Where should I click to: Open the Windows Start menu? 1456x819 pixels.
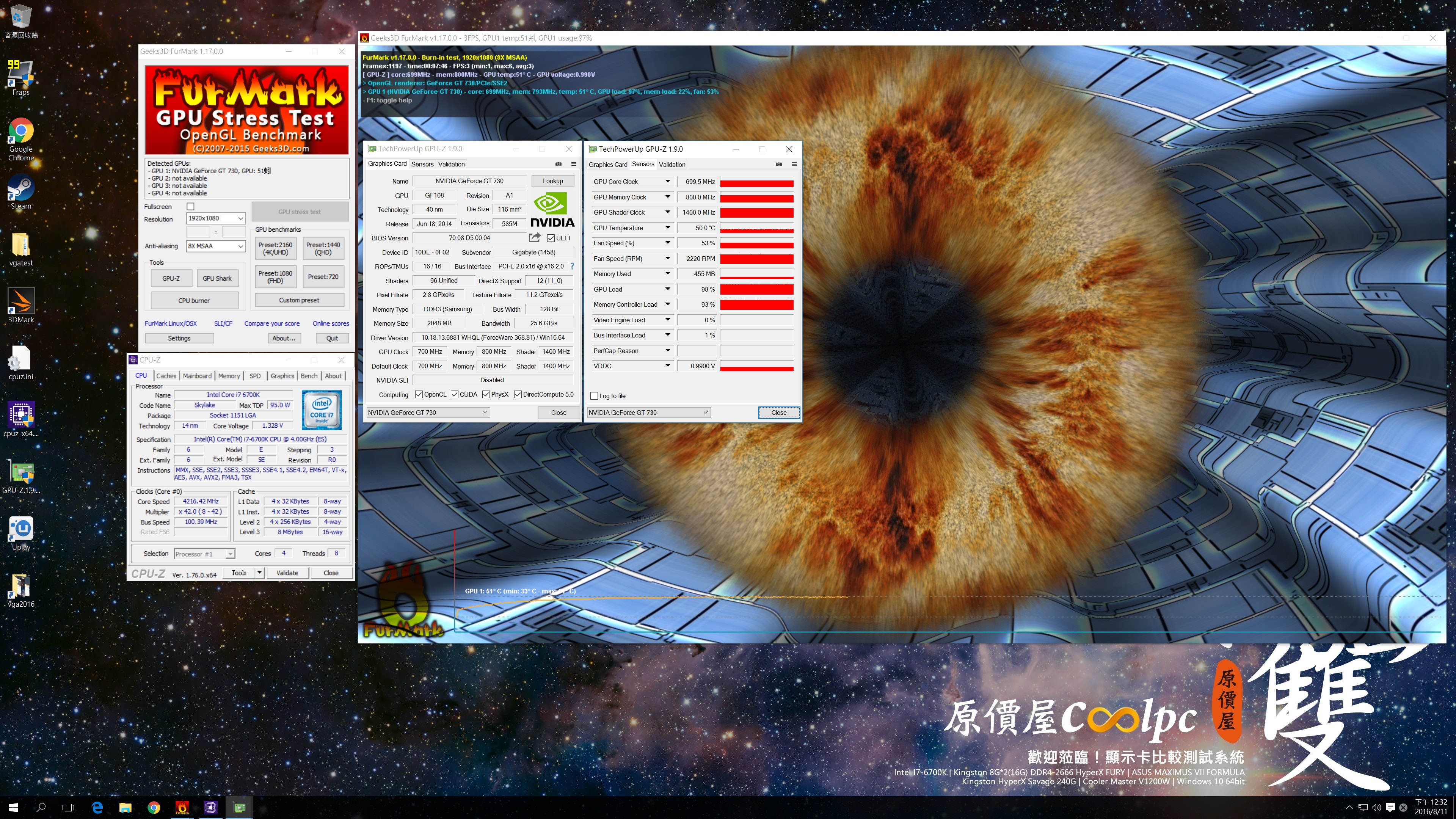14,808
